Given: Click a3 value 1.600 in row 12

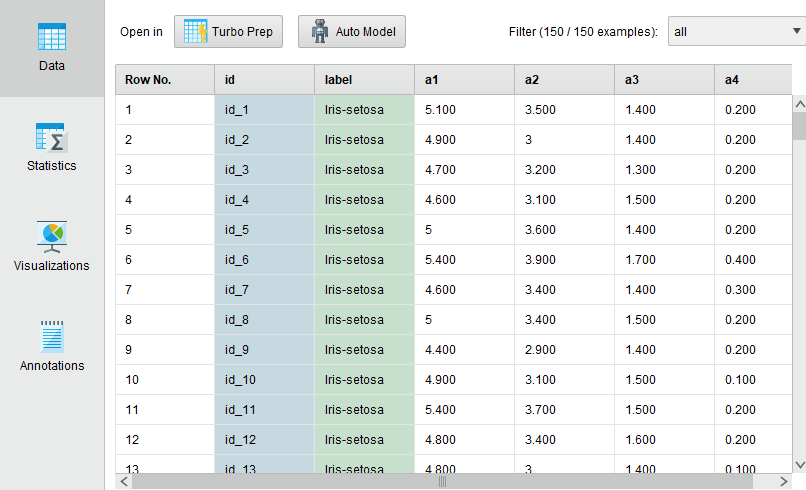Looking at the screenshot, I should 664,440.
